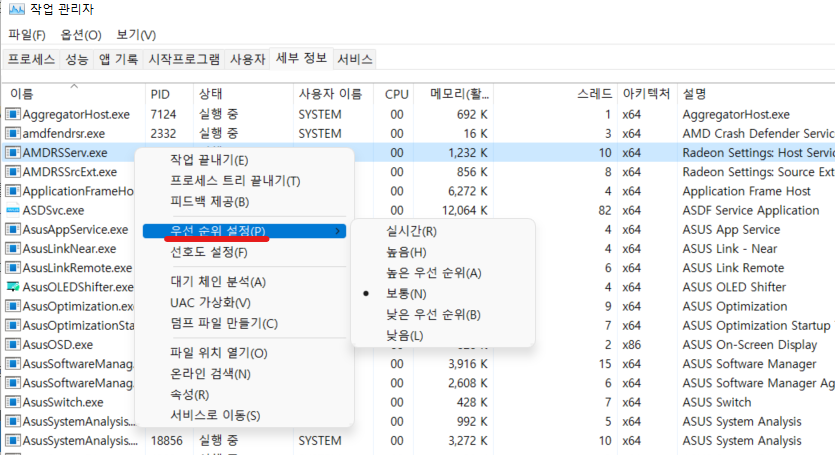Click PID 18856 cell
Viewport: 835px width, 455px height.
[167, 441]
